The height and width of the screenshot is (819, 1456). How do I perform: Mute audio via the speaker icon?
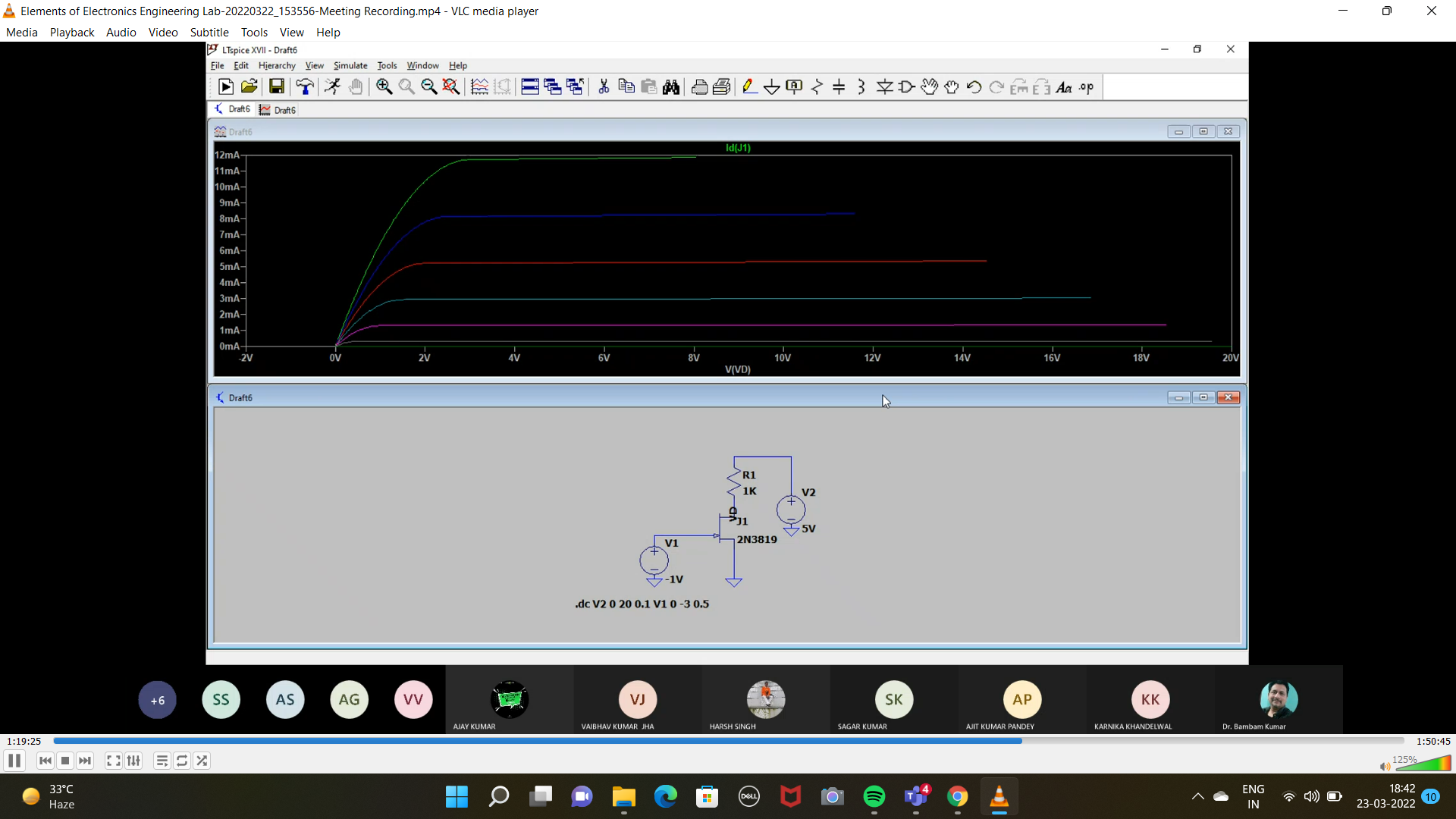click(x=1385, y=766)
